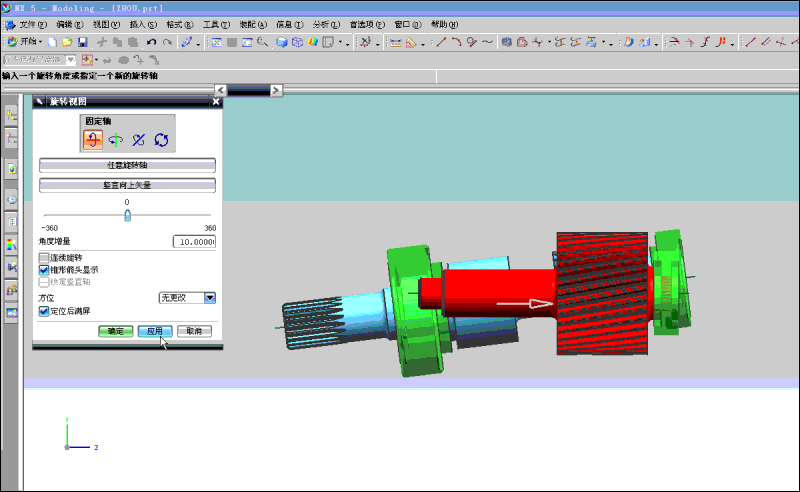Select the Spline wave tool
The width and height of the screenshot is (800, 492).
pyautogui.click(x=487, y=42)
